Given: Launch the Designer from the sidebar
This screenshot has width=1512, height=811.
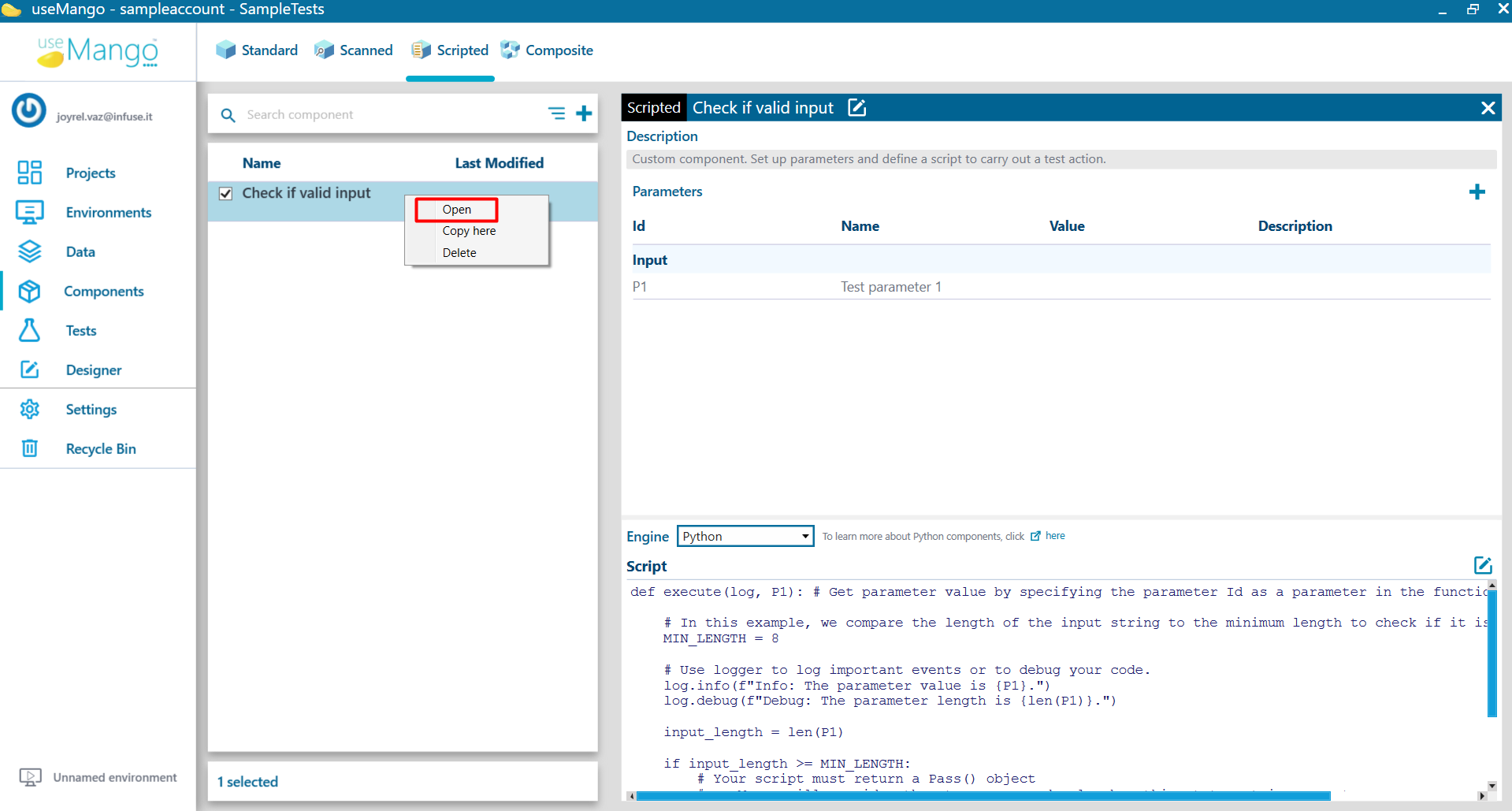Looking at the screenshot, I should [93, 370].
